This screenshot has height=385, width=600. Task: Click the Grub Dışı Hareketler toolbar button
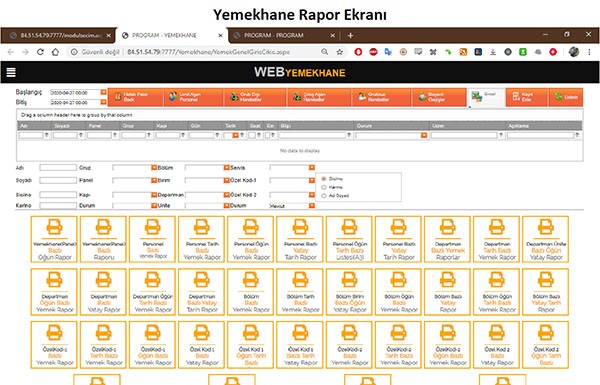[x=255, y=97]
